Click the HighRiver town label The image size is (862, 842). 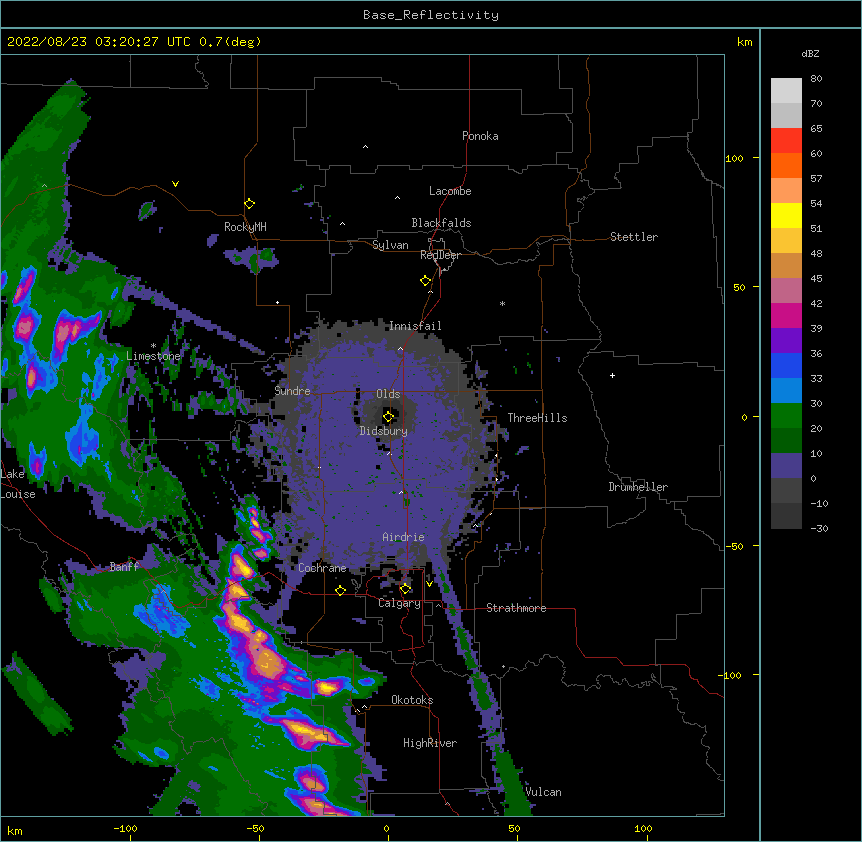[430, 743]
